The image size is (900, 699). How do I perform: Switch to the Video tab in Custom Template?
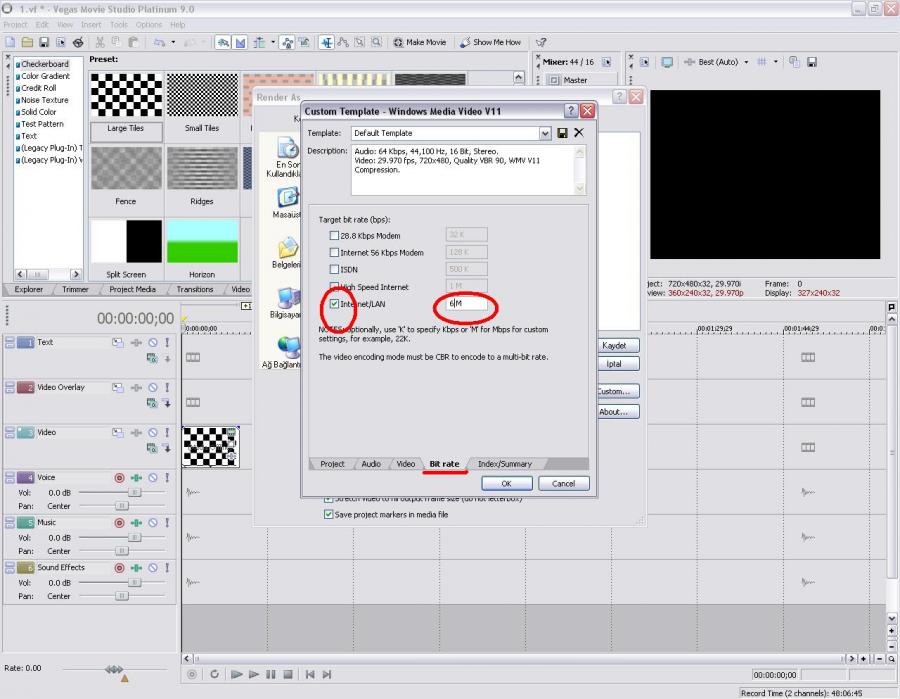(405, 464)
